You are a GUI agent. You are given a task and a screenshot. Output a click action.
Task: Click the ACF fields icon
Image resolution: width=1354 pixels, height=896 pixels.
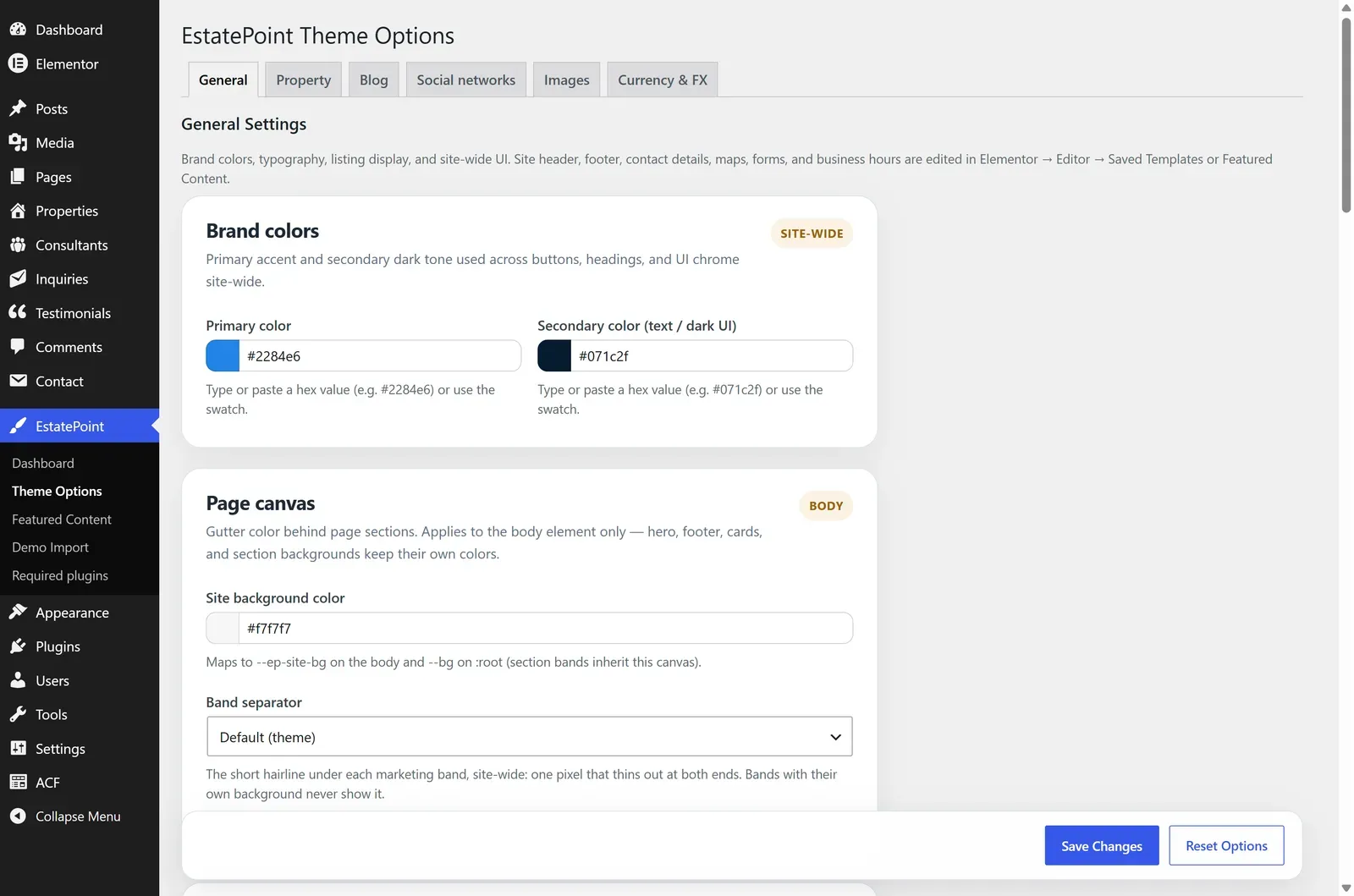coord(18,782)
